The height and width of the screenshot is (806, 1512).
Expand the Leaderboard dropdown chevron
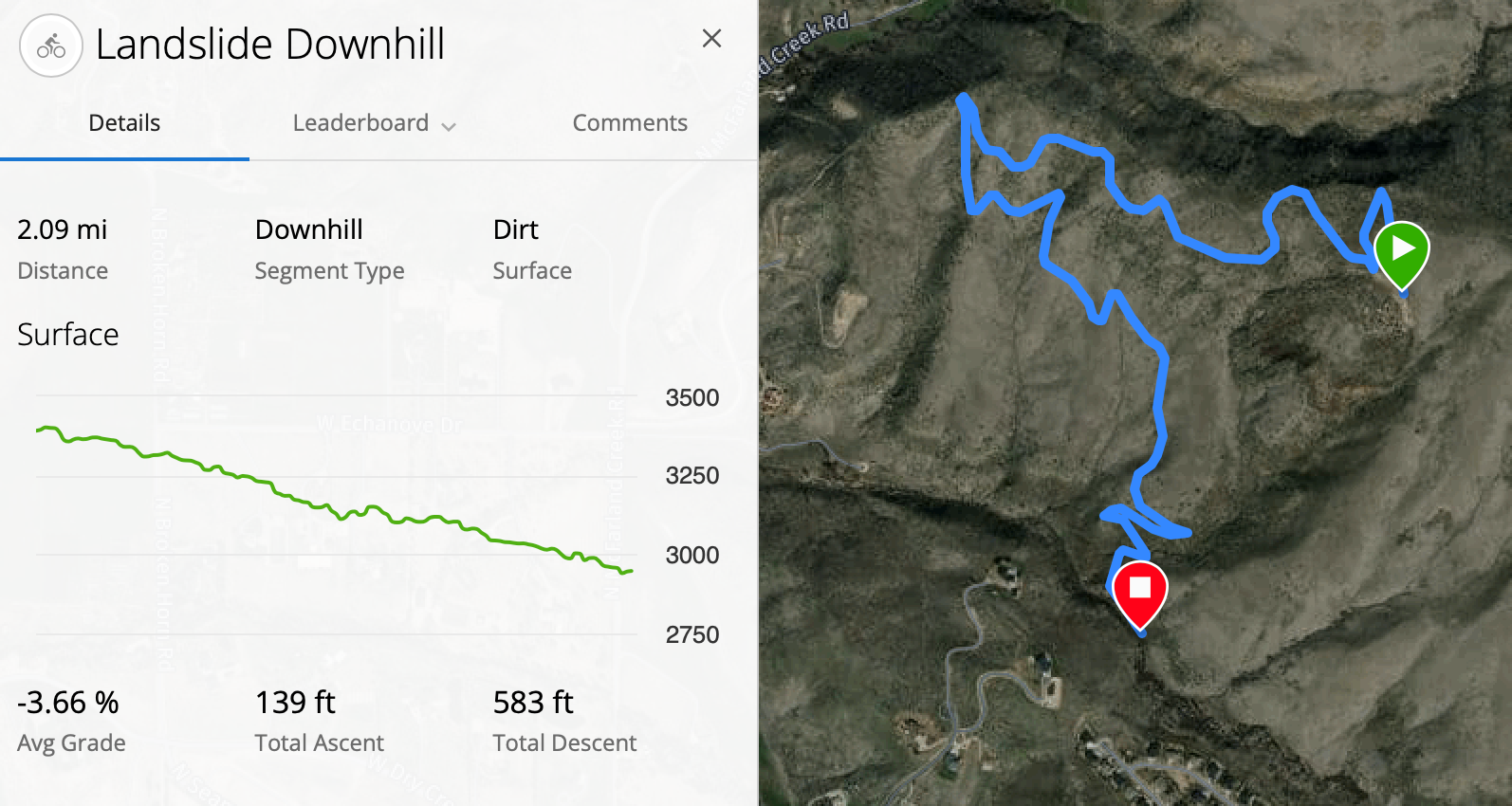[449, 126]
